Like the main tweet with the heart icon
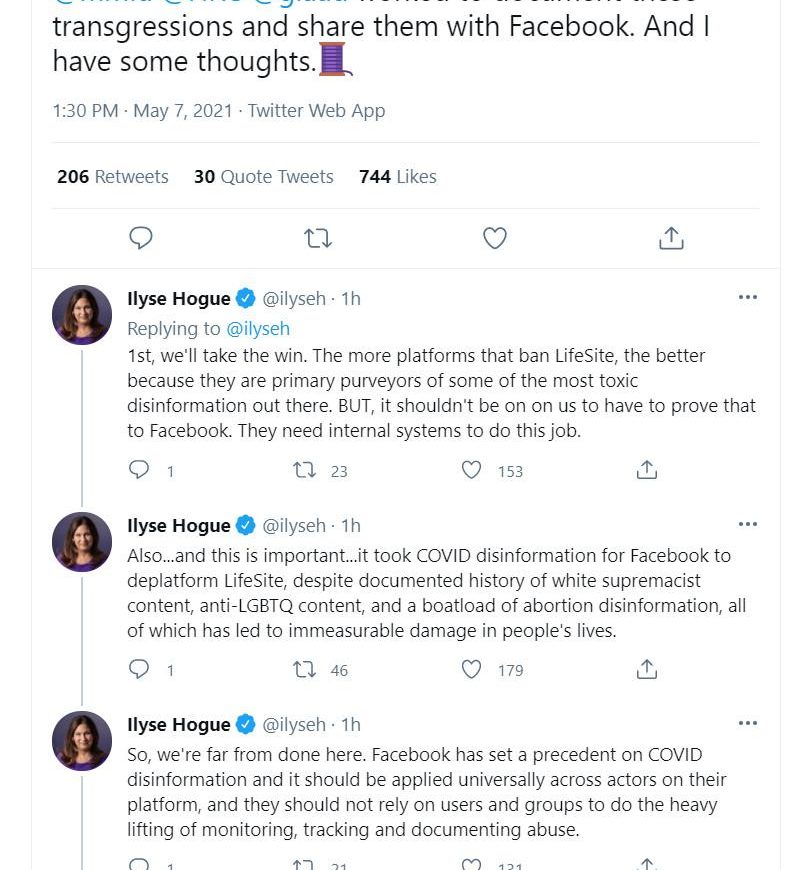The width and height of the screenshot is (800, 870). (x=495, y=238)
